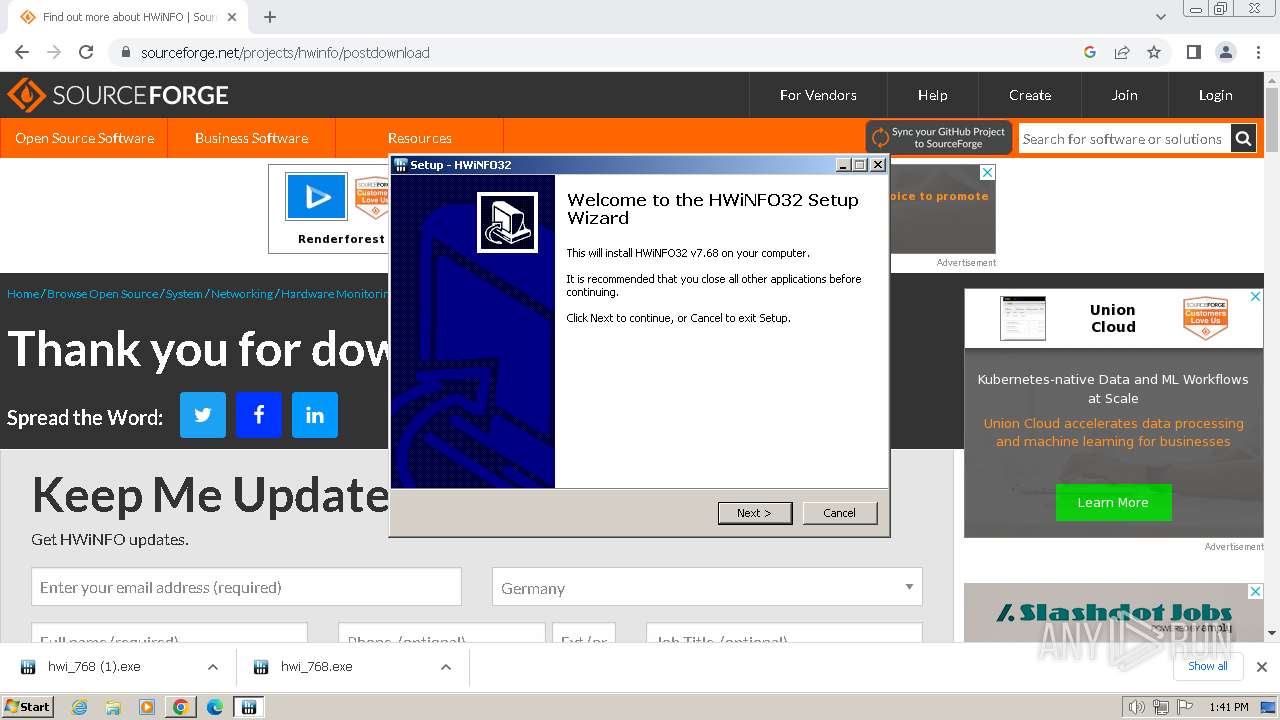Go back in Chrome

point(22,52)
